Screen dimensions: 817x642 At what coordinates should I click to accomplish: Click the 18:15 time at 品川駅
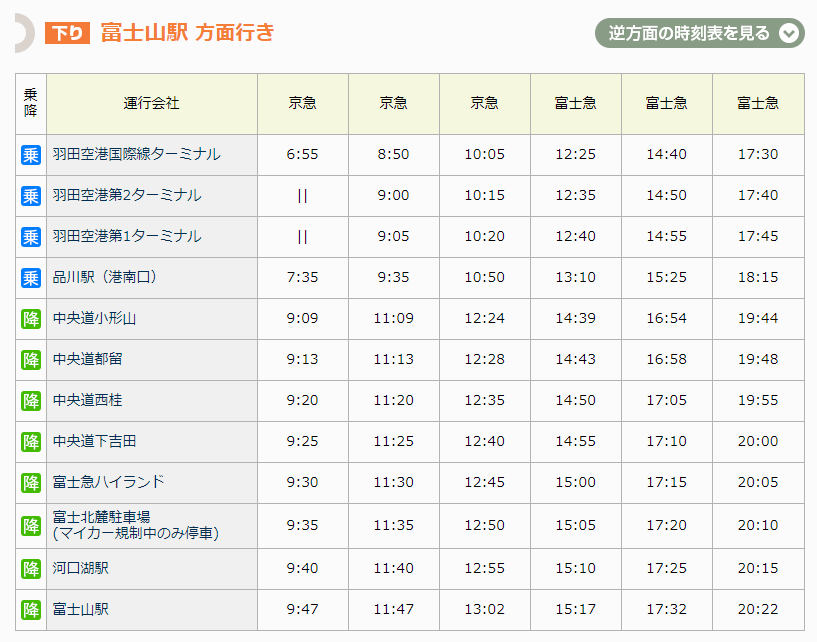[758, 277]
